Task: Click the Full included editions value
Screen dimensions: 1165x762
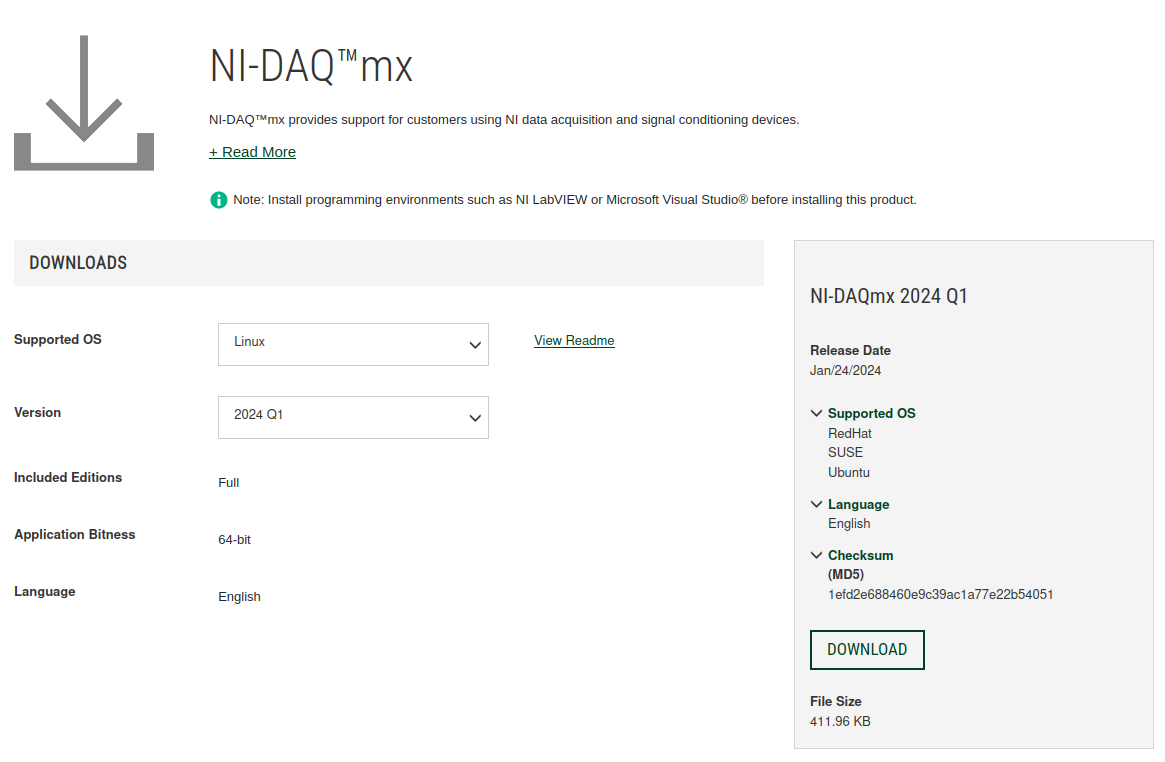Action: coord(228,483)
